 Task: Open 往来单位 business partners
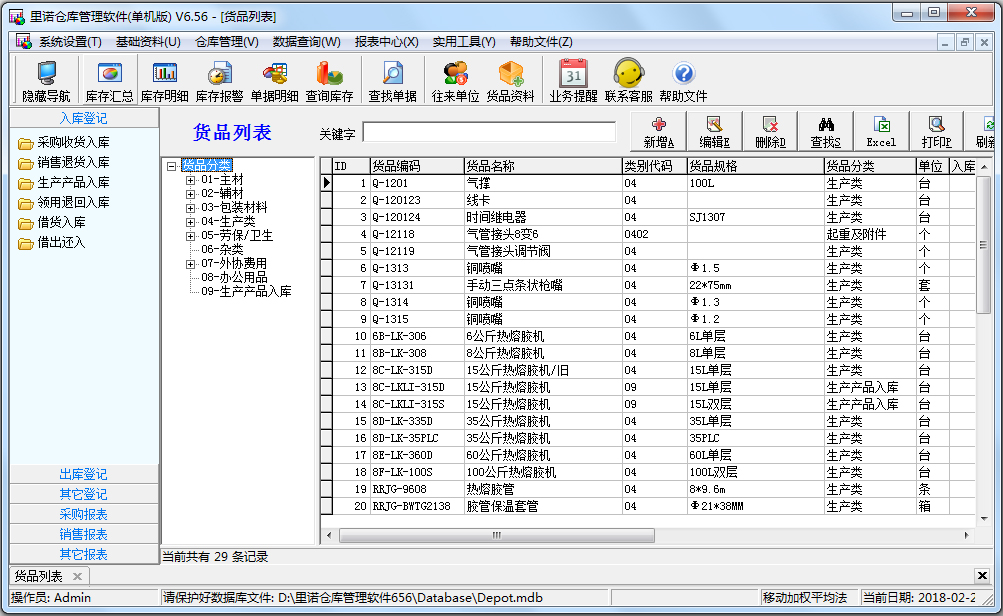(x=454, y=80)
